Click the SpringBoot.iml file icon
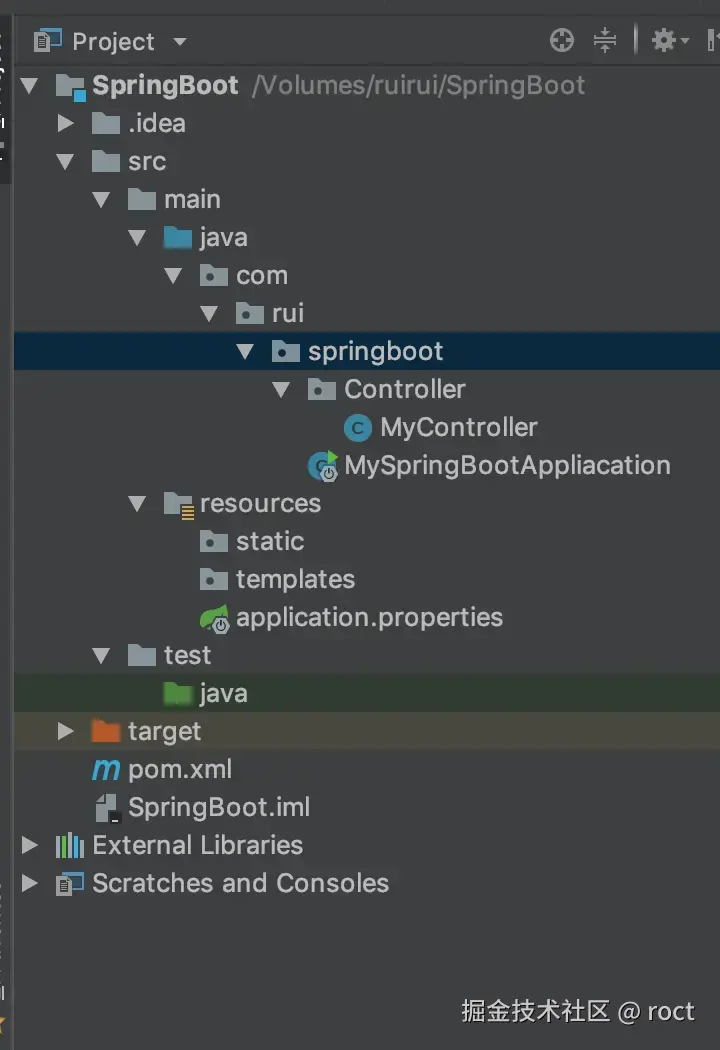 pyautogui.click(x=107, y=808)
